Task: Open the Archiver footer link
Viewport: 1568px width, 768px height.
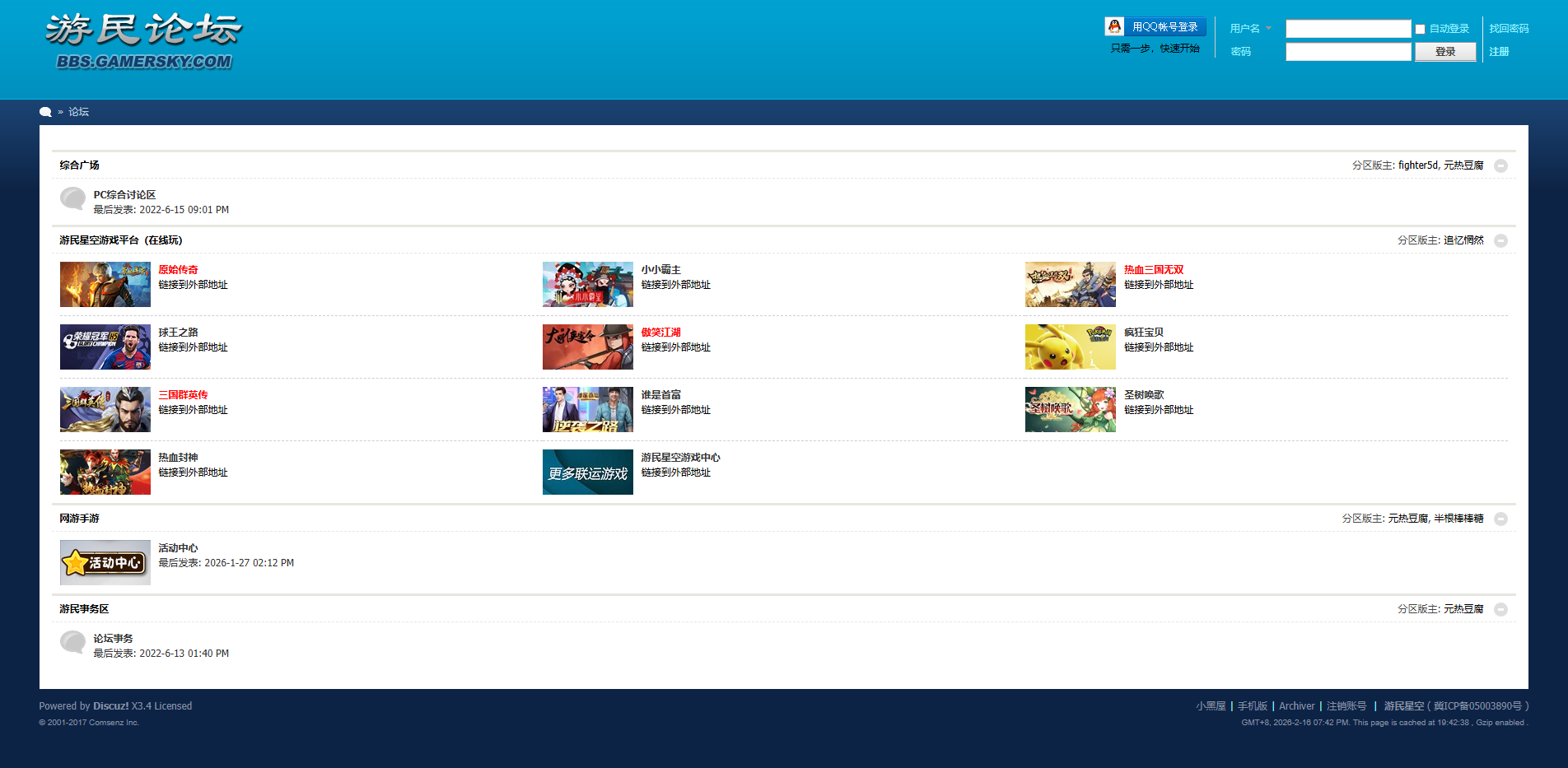Action: pyautogui.click(x=1296, y=706)
